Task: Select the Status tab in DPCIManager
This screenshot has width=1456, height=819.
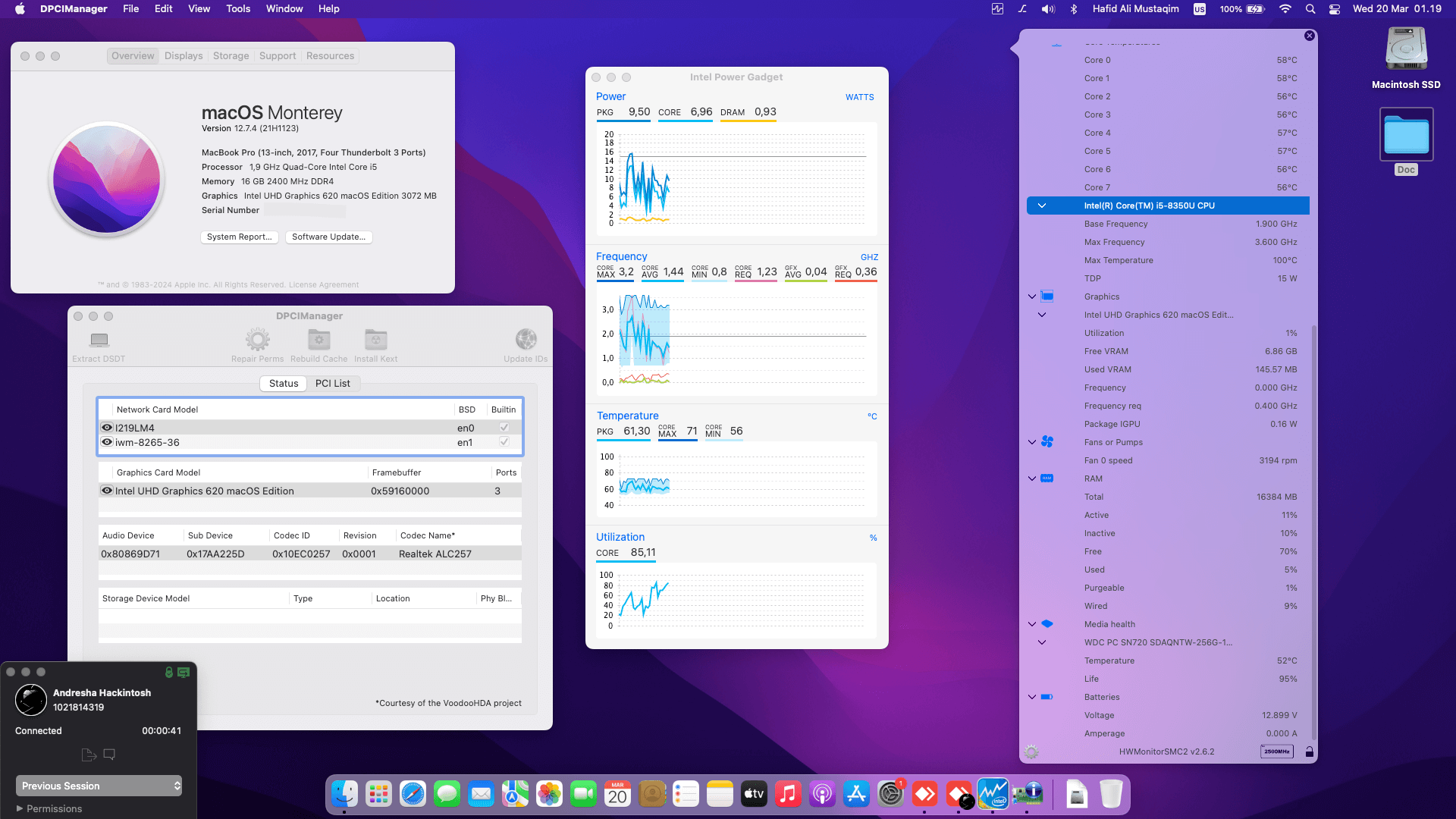Action: coord(284,384)
